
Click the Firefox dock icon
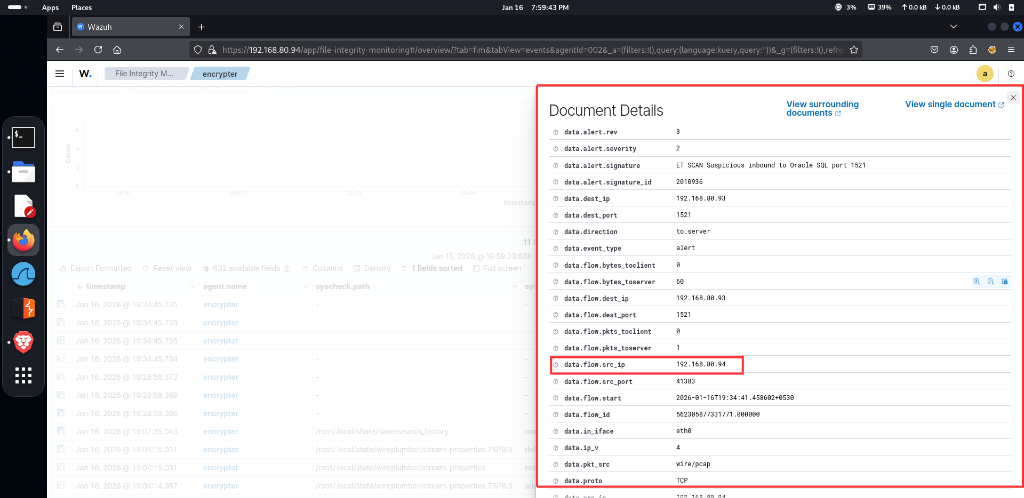tap(24, 240)
